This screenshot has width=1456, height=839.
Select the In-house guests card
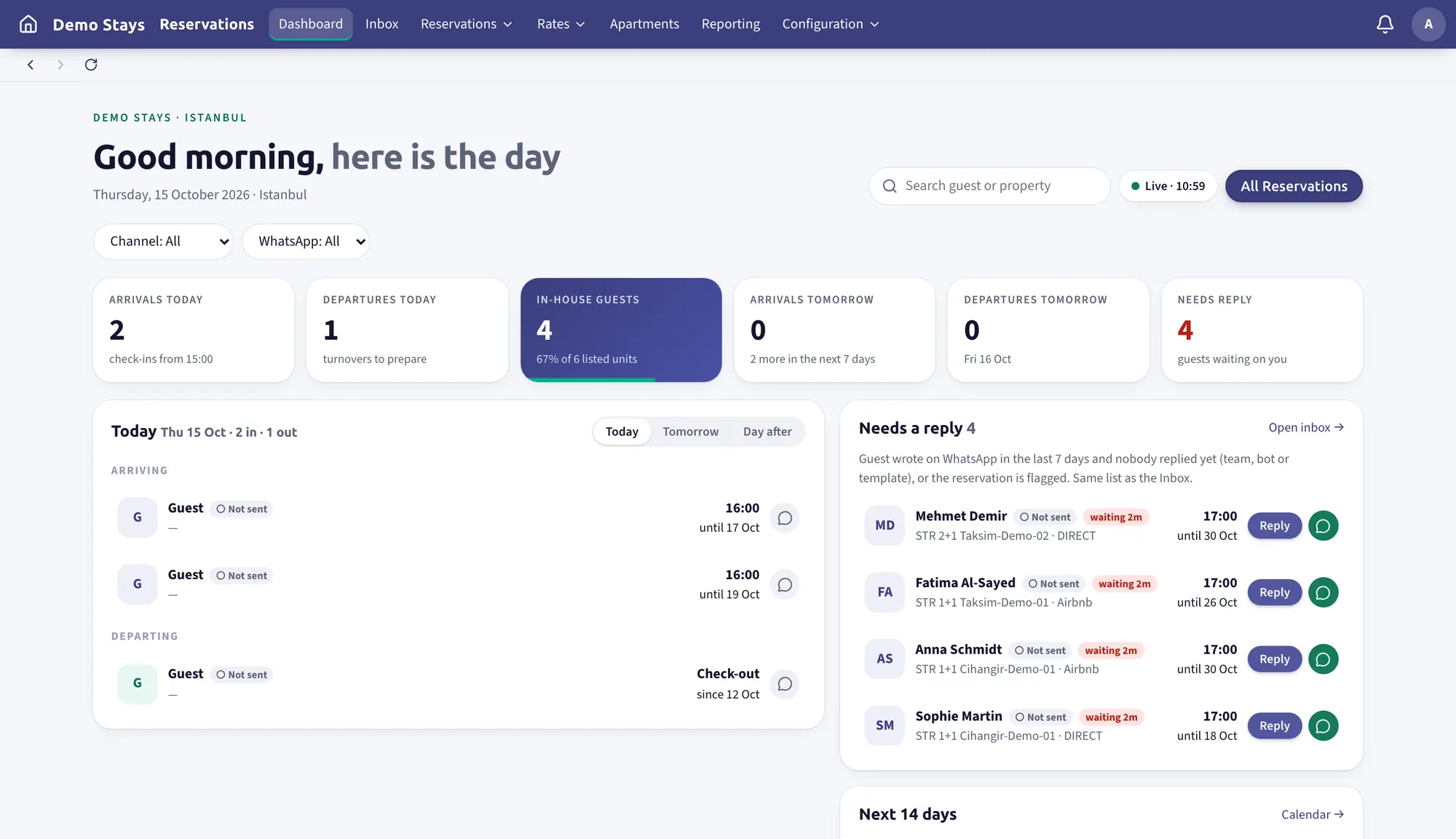click(621, 330)
